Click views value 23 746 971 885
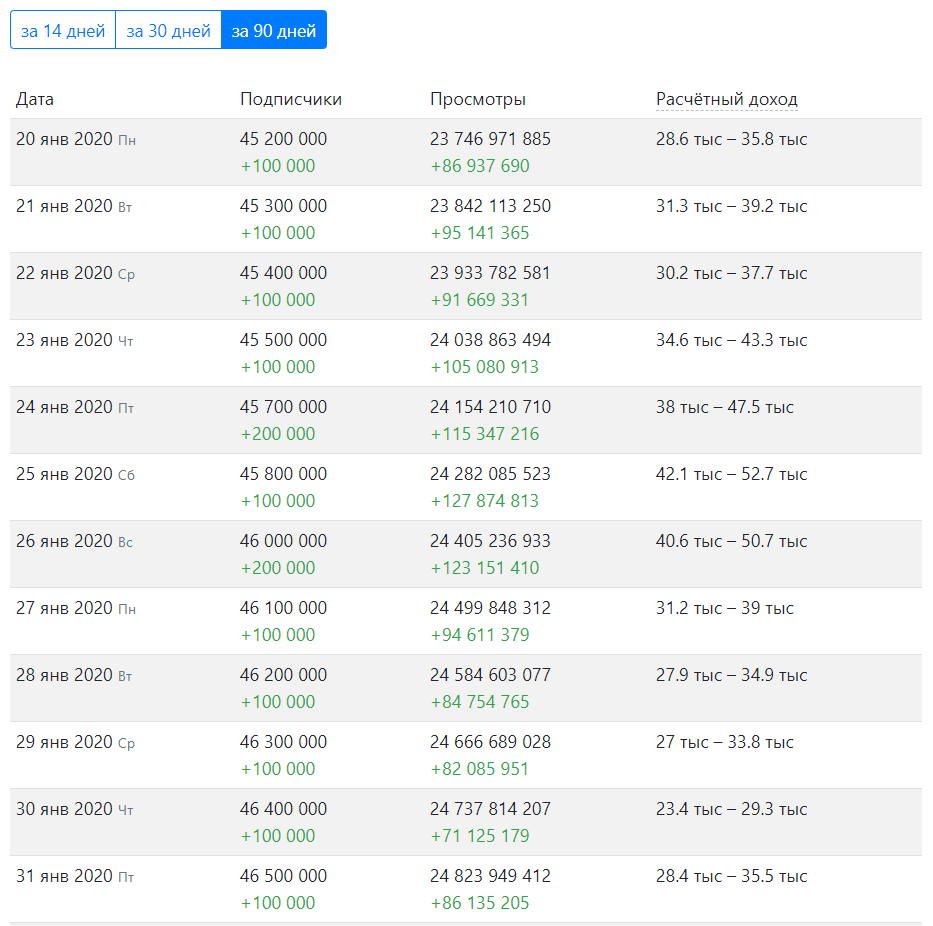Screen dimensions: 933x926 (x=490, y=139)
